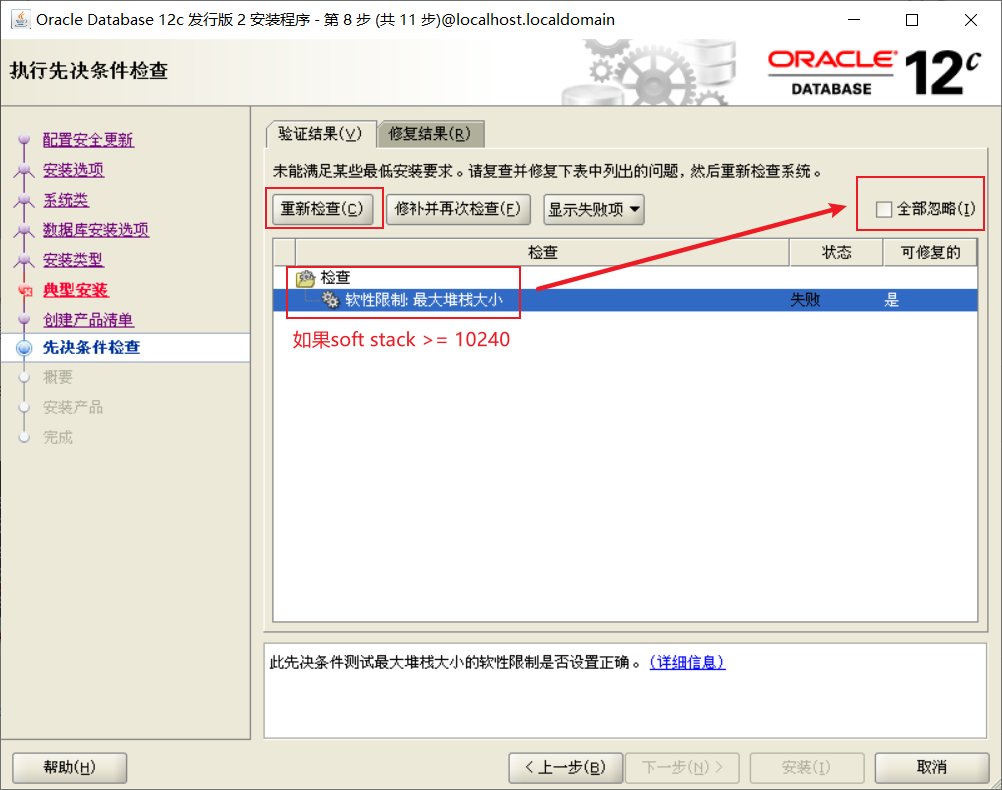
Task: Maximize the installer window
Action: (x=912, y=20)
